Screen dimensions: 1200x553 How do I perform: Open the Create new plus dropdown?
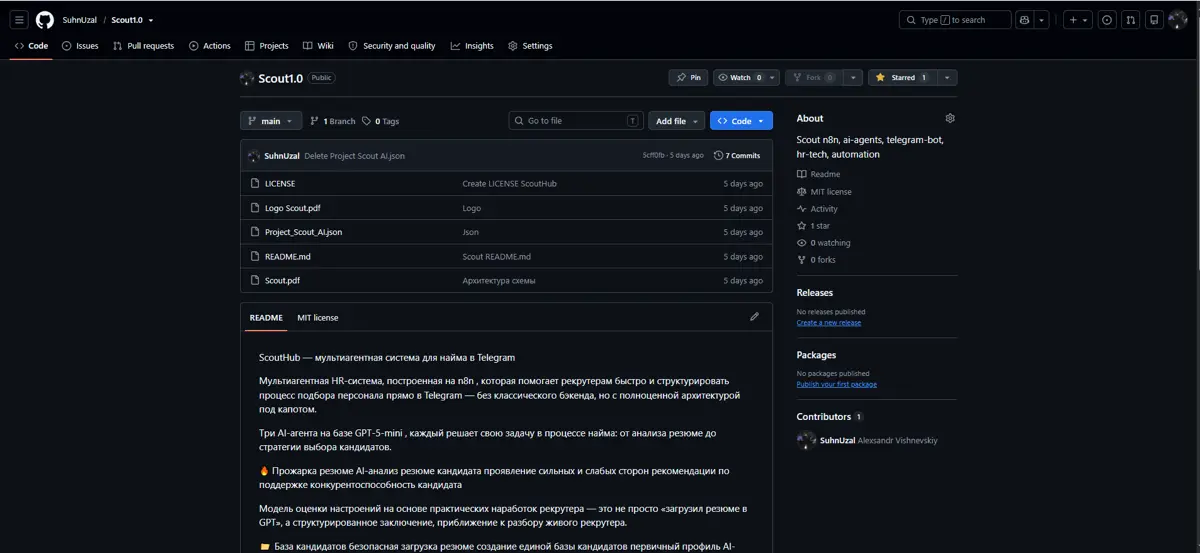1078,20
